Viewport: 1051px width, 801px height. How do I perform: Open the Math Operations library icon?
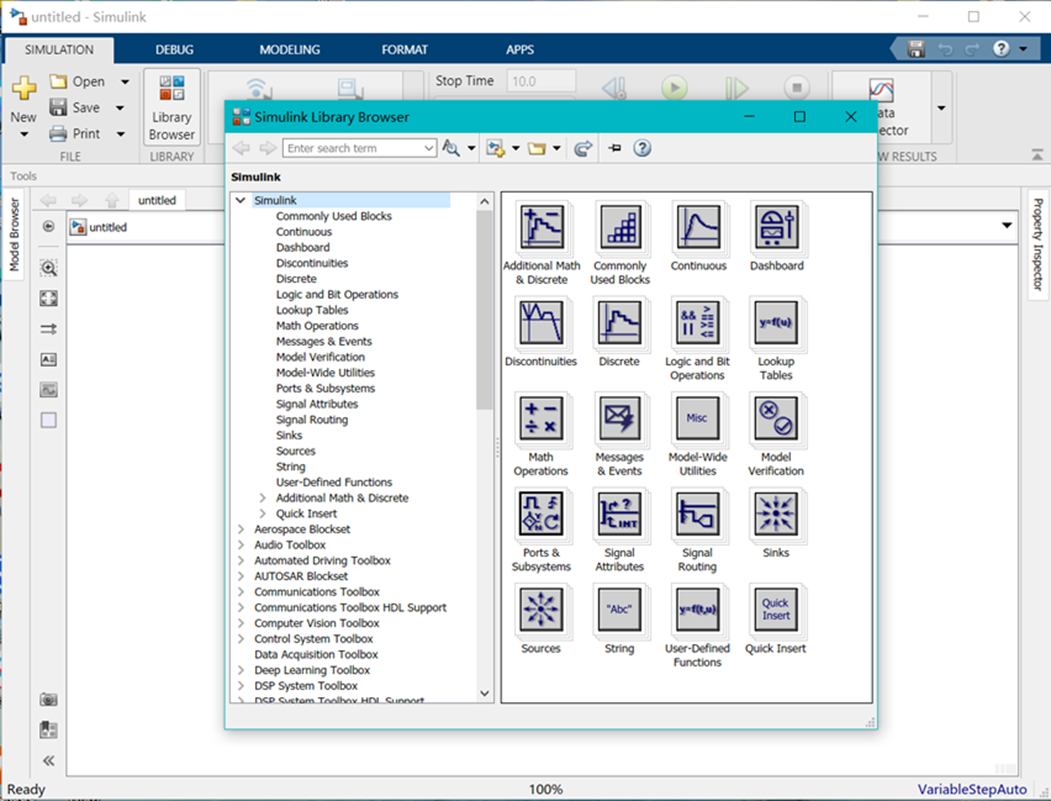point(542,419)
